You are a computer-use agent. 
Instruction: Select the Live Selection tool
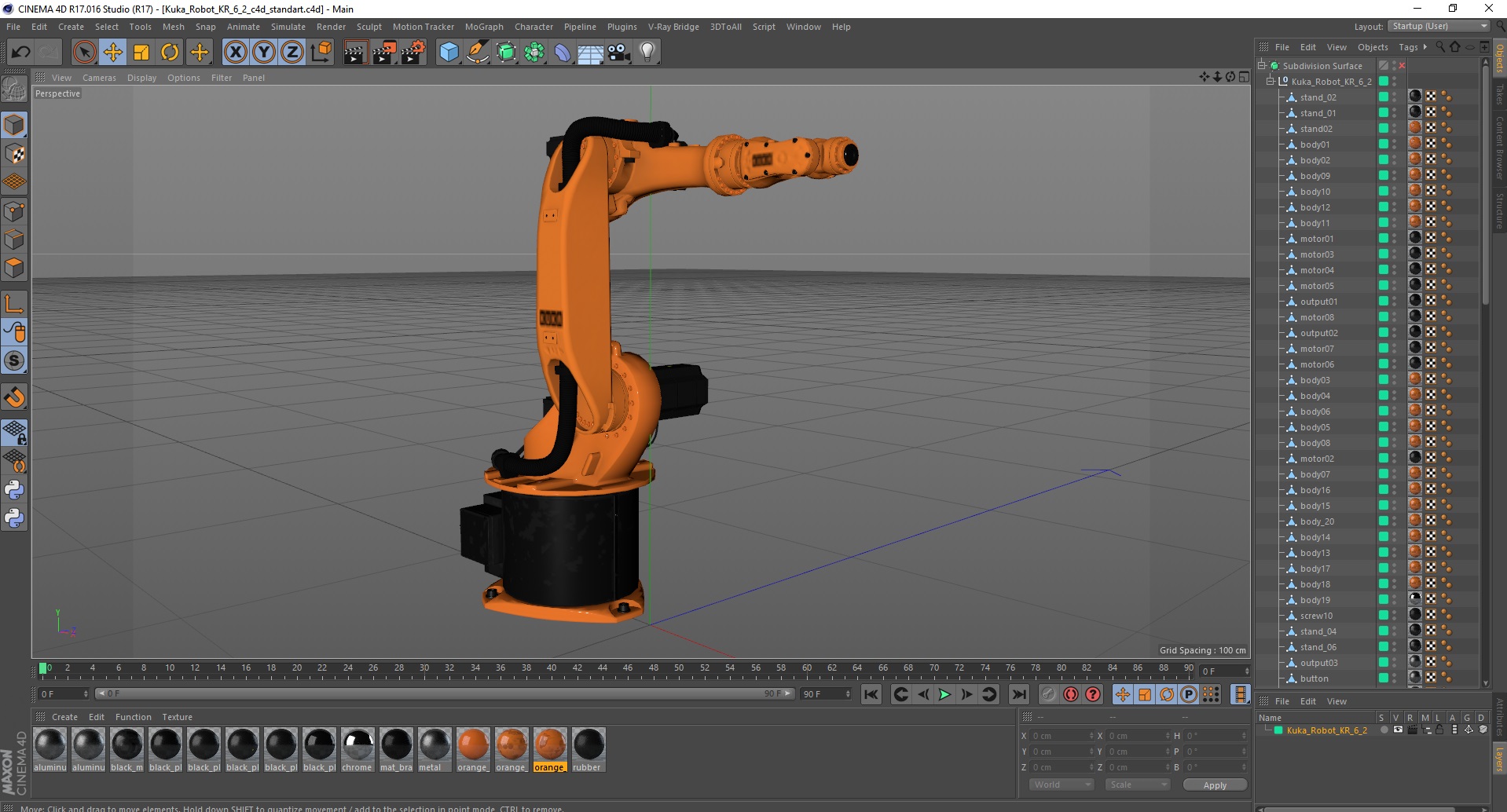[x=84, y=53]
